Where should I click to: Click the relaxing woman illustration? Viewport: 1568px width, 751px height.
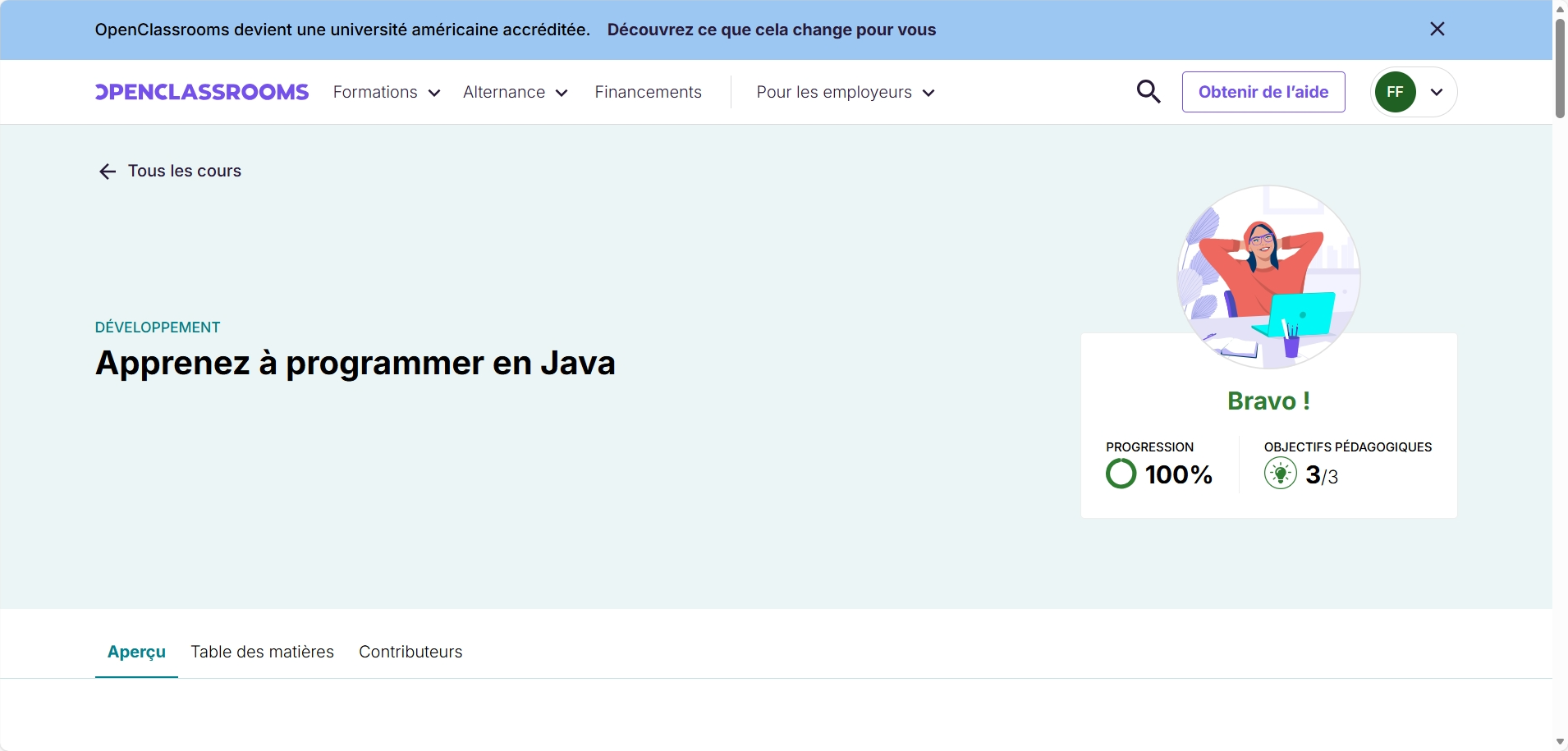1268,277
